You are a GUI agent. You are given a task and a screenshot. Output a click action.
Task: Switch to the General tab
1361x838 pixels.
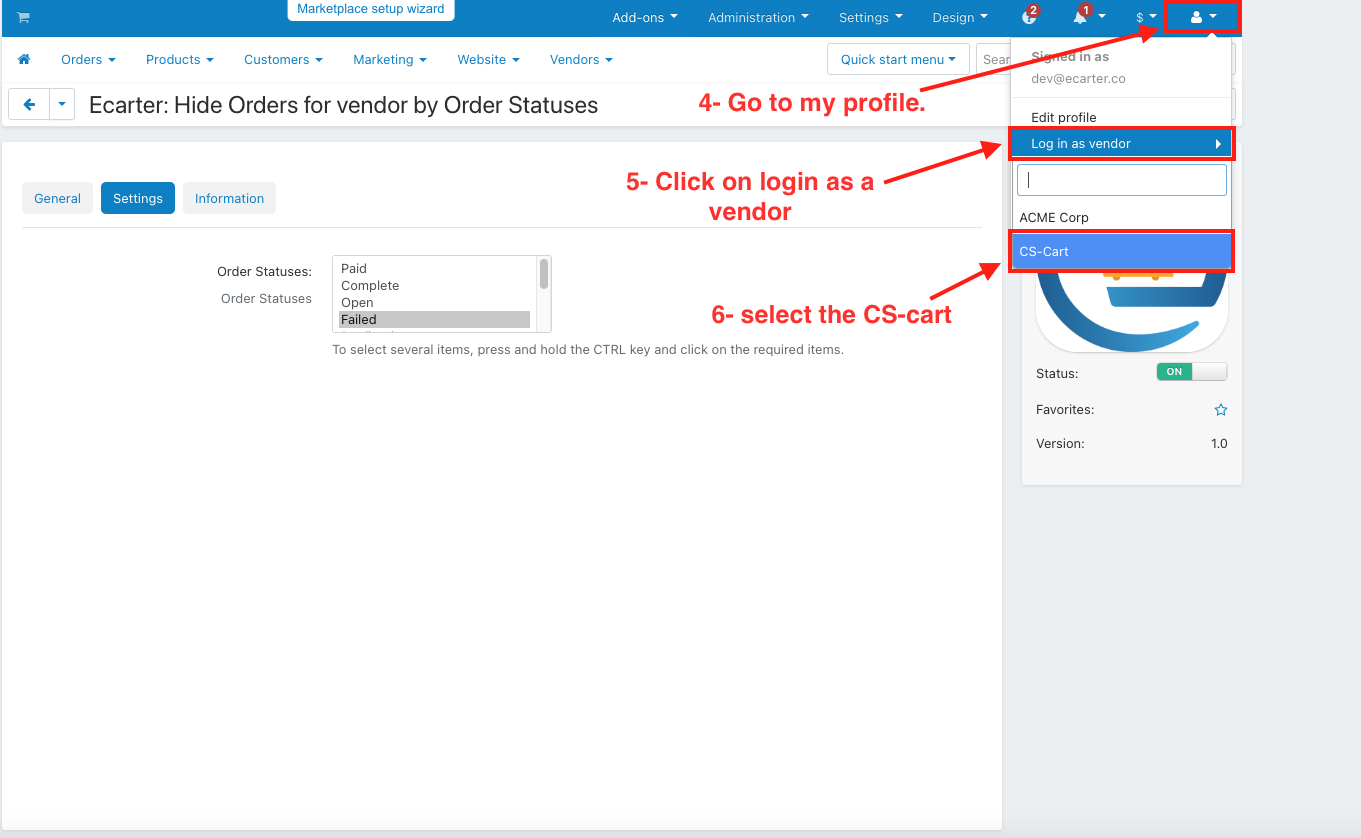(57, 198)
